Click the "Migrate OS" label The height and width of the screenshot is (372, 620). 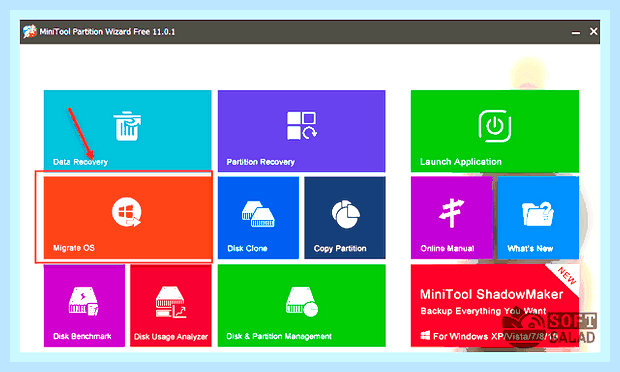click(x=74, y=248)
